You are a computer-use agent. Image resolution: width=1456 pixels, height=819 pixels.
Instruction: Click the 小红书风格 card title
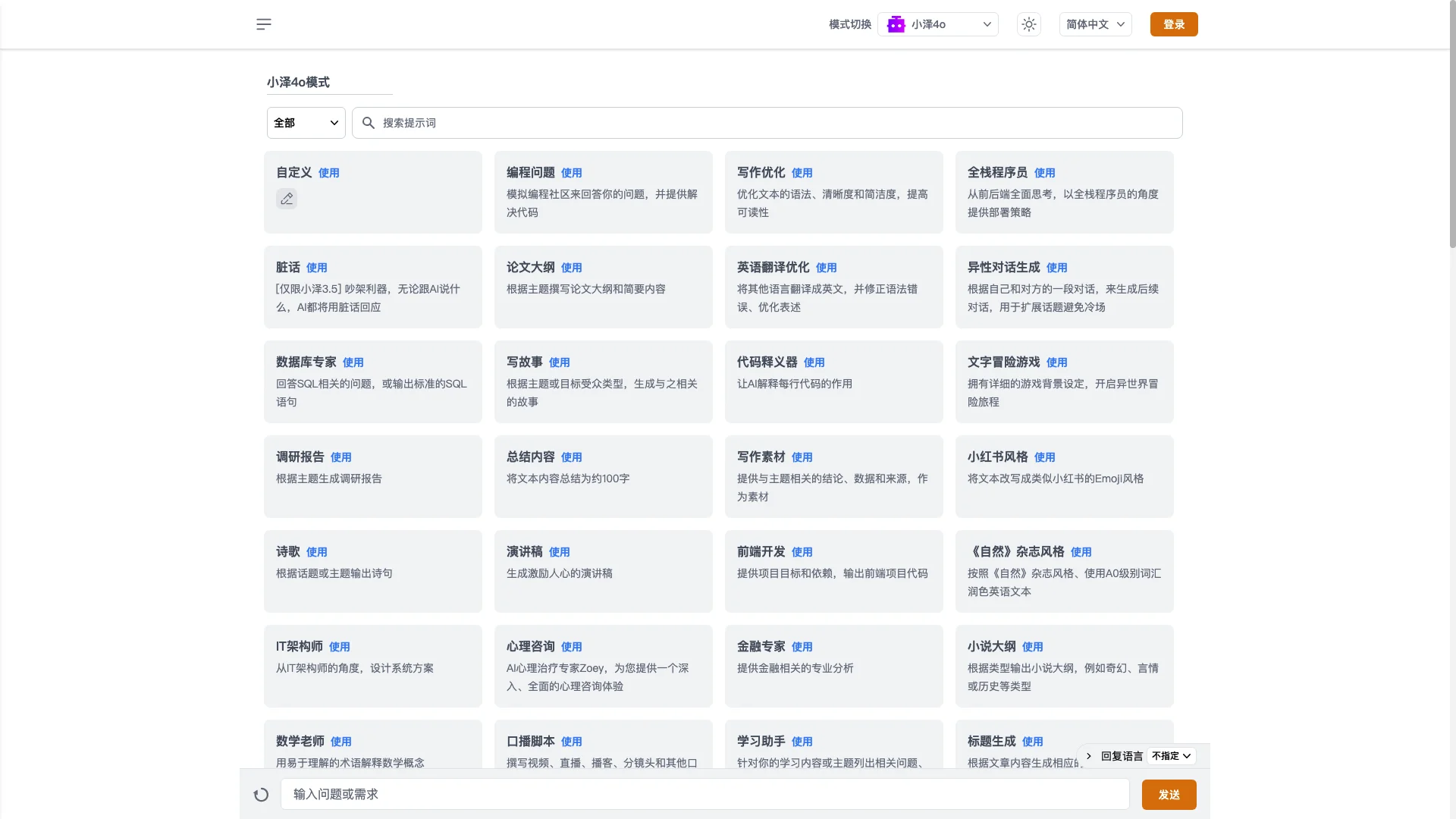pos(998,457)
